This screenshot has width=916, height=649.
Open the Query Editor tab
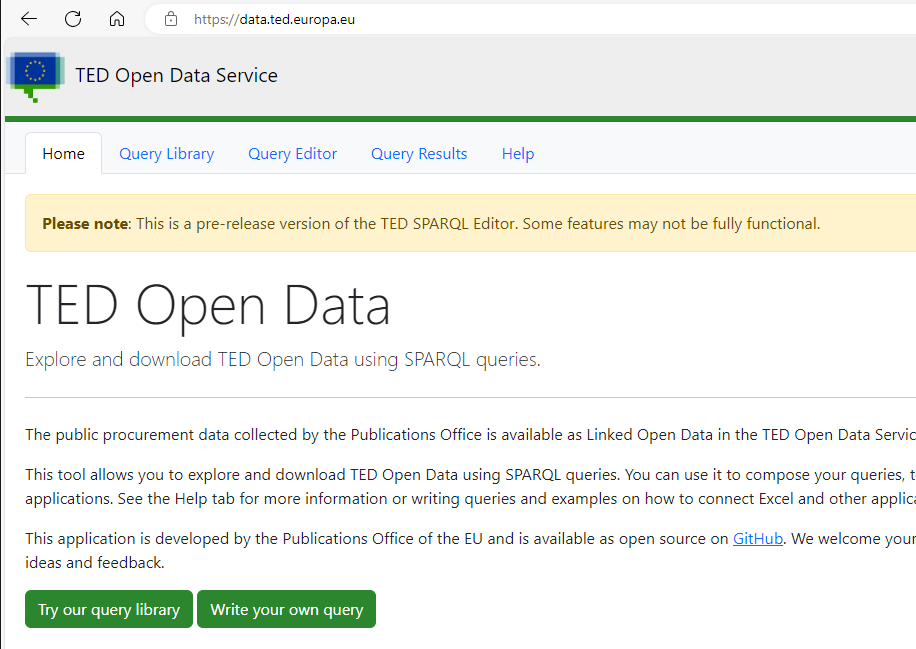coord(292,154)
